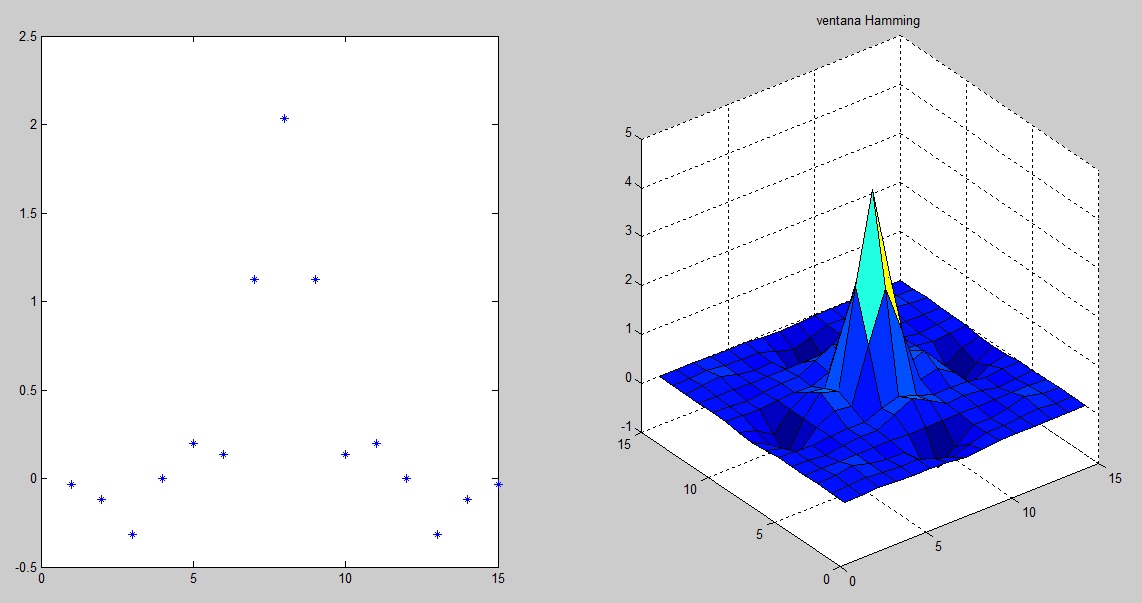
Task: Select the cyan face of the surface peak
Action: coord(872,265)
